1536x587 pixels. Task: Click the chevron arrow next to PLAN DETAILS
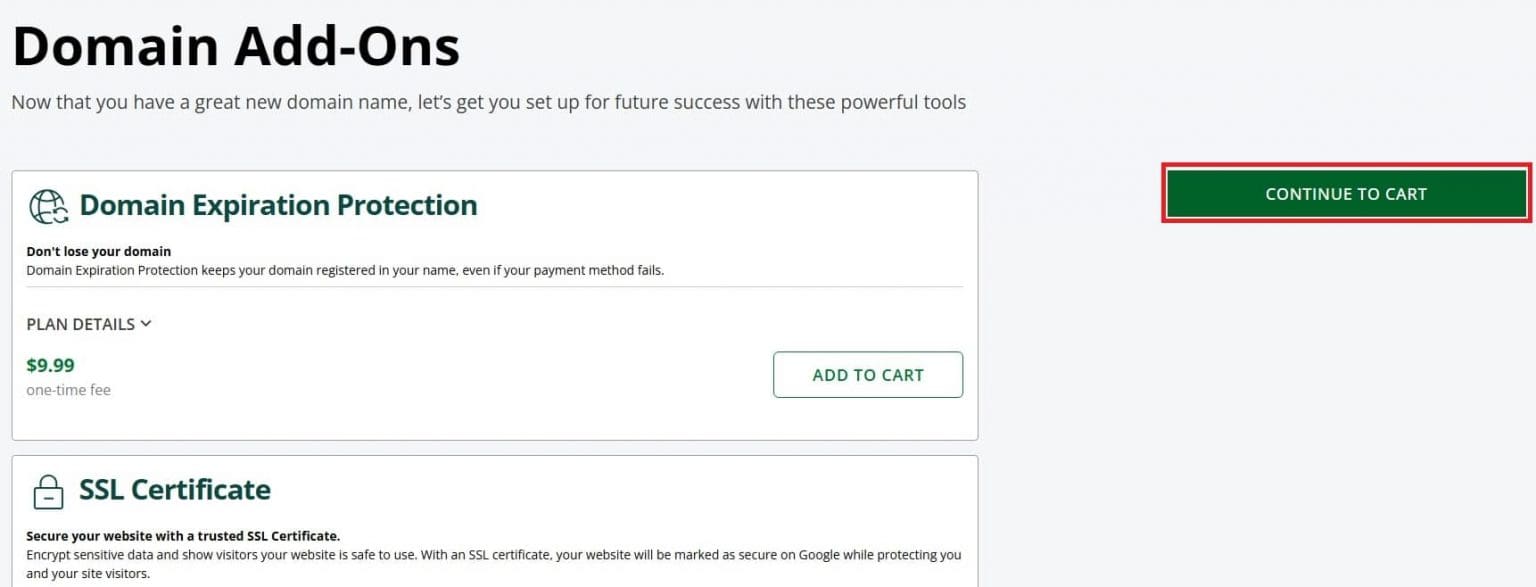[x=146, y=324]
